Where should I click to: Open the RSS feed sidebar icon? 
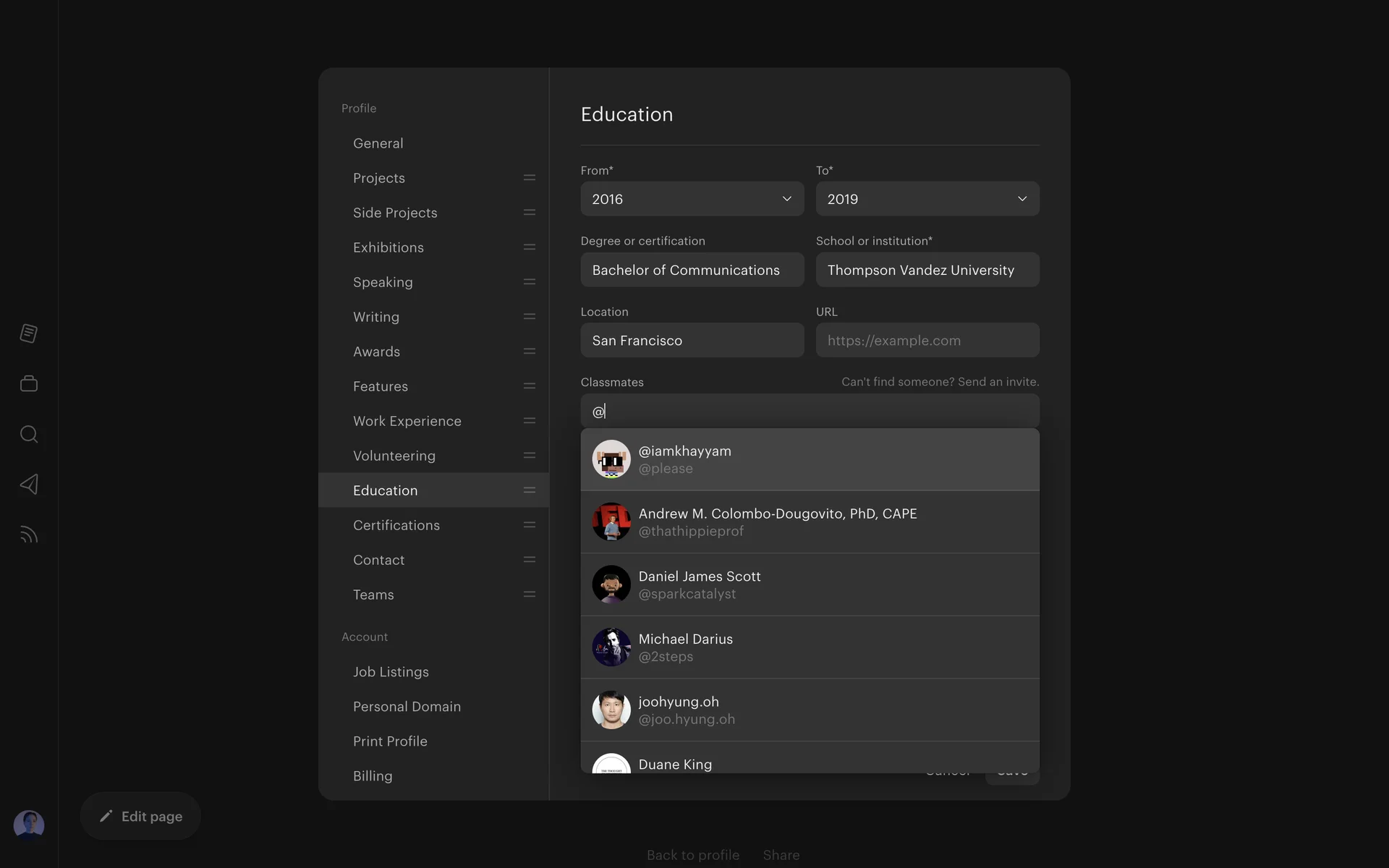click(x=29, y=535)
